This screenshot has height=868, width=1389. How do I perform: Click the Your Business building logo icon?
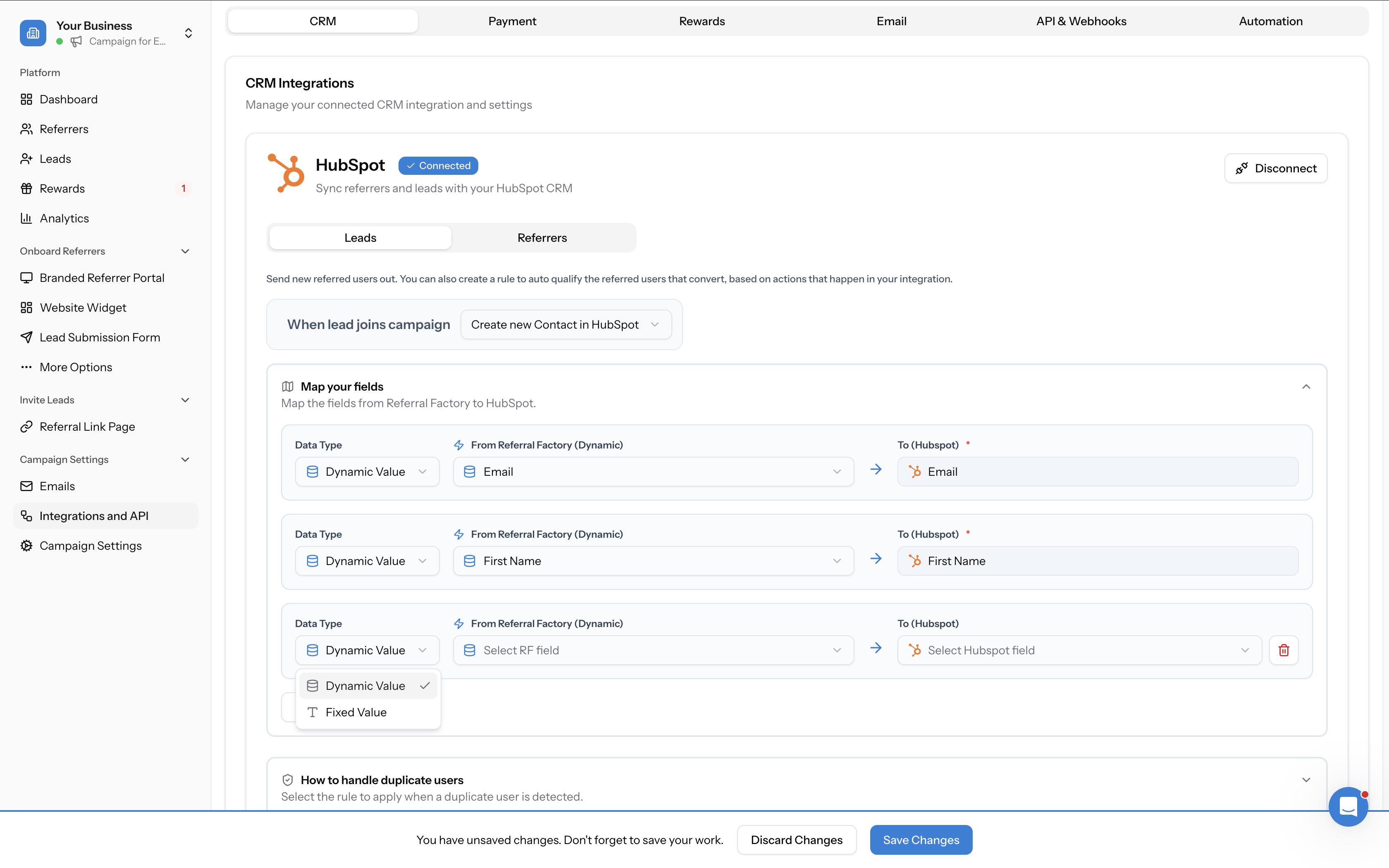click(33, 33)
